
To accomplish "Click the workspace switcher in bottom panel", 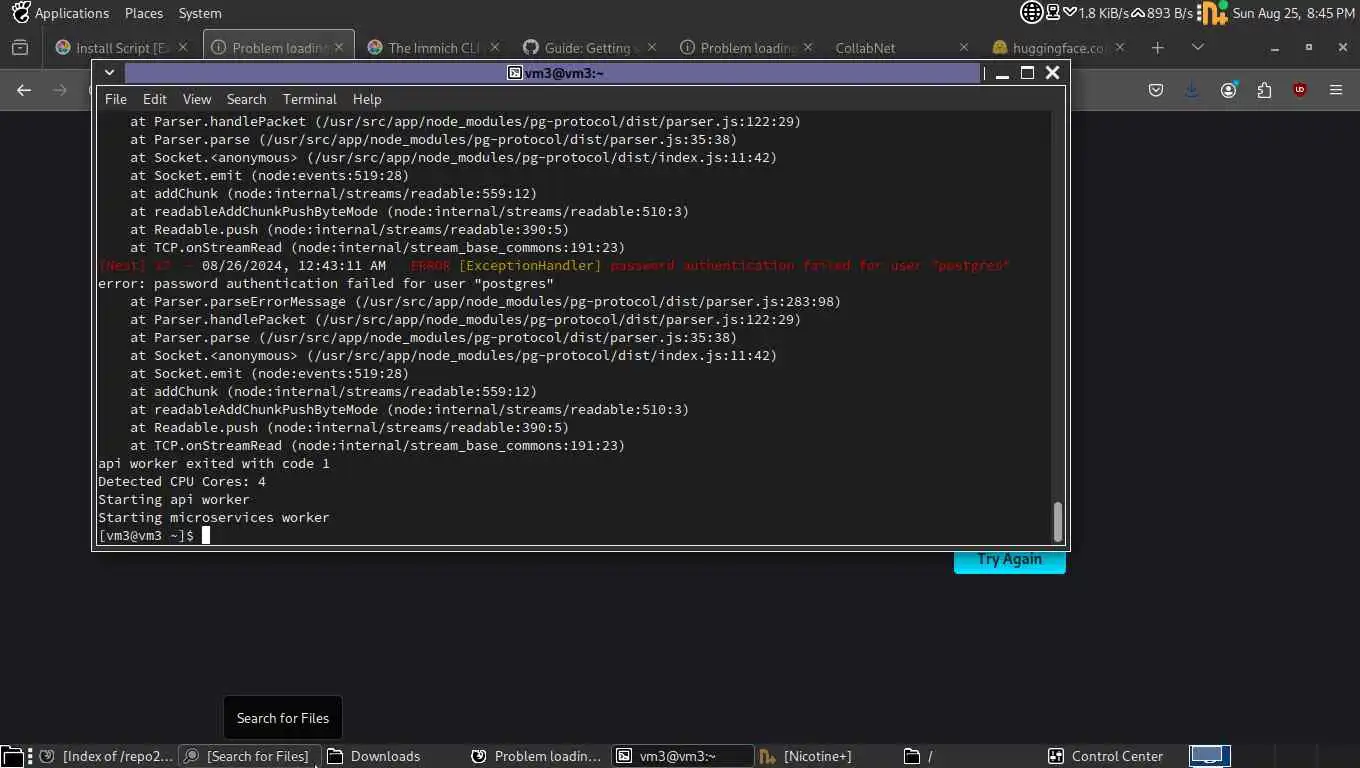I will [1209, 756].
